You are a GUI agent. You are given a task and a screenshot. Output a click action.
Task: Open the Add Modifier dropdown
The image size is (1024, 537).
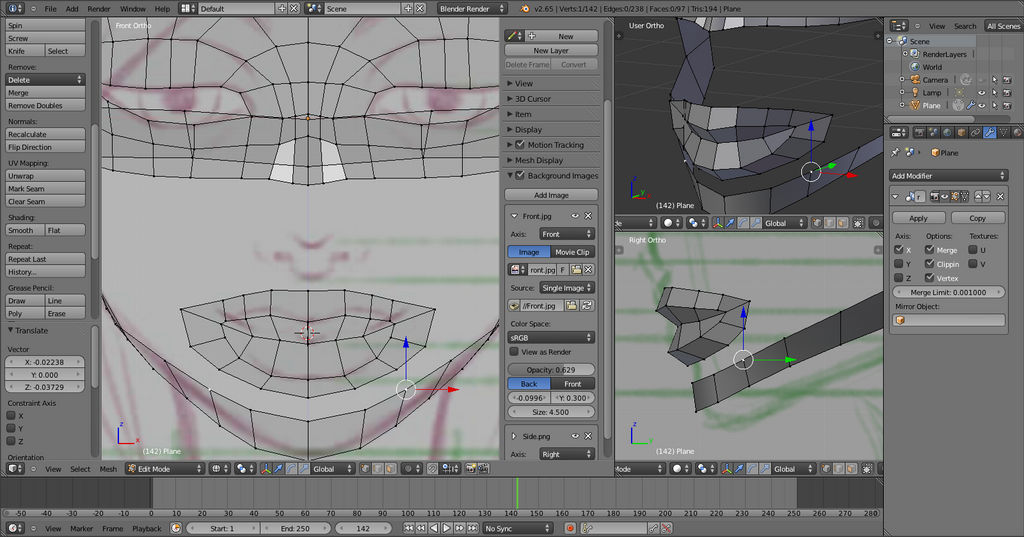pyautogui.click(x=948, y=175)
